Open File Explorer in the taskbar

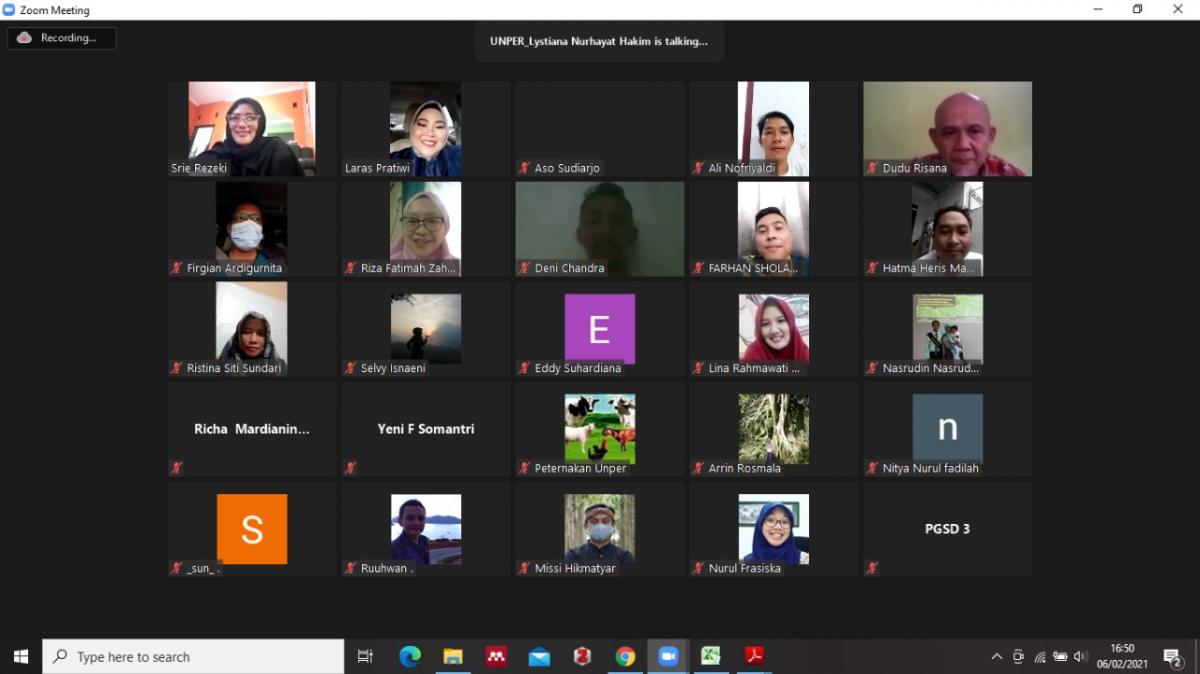click(x=453, y=656)
